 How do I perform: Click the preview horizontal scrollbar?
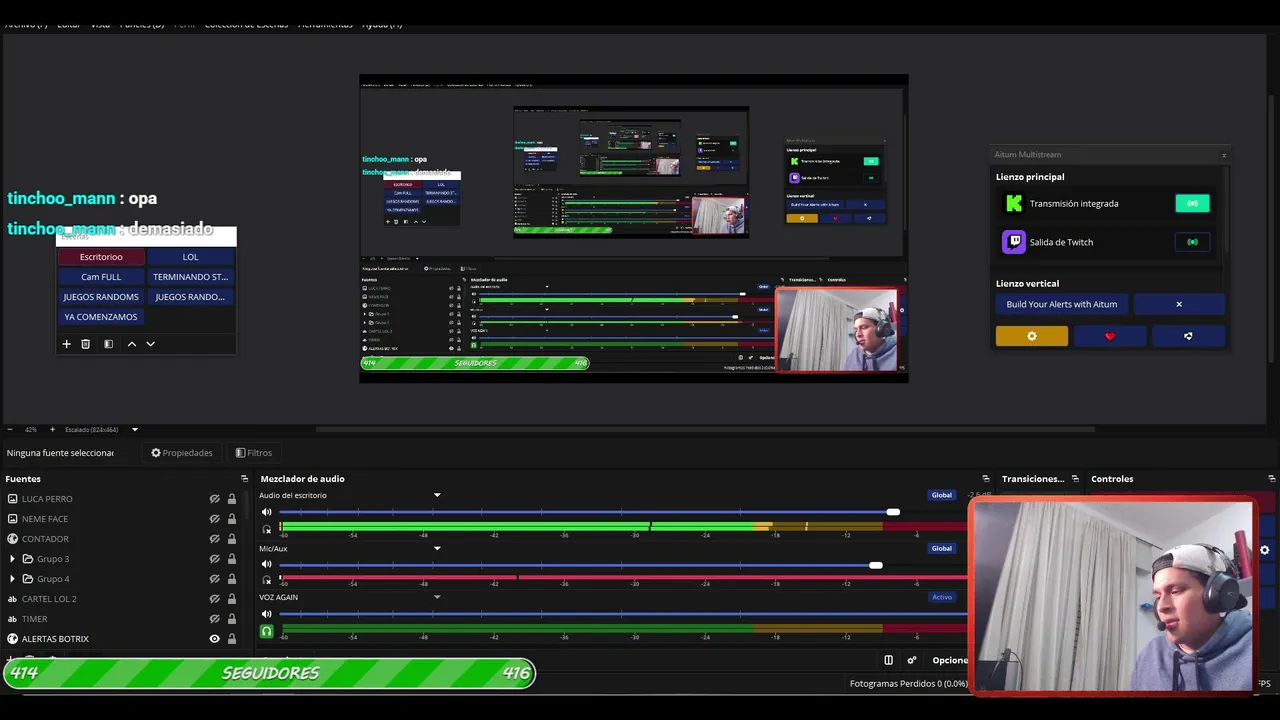pyautogui.click(x=705, y=430)
